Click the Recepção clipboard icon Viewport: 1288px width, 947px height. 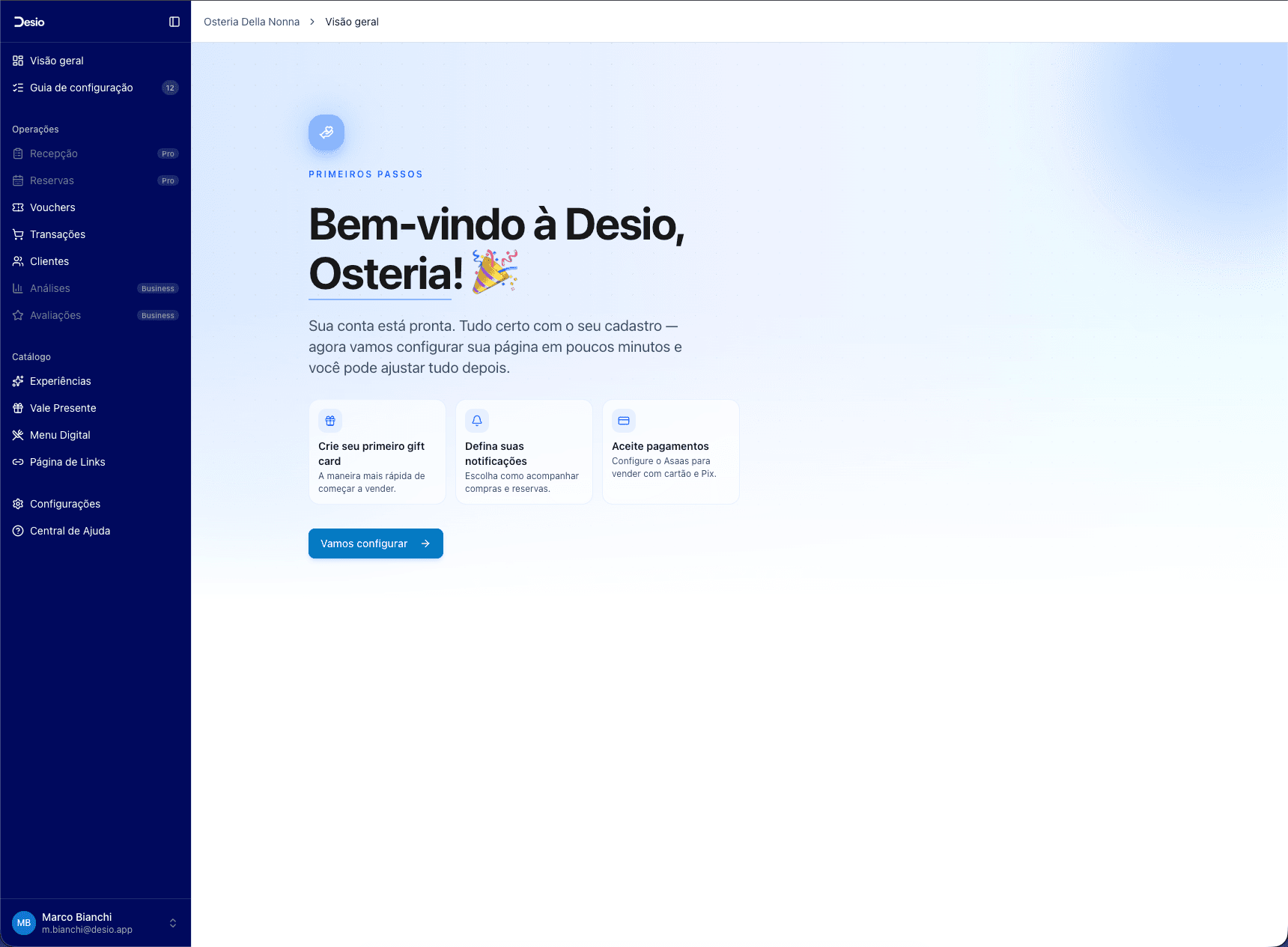[x=18, y=153]
